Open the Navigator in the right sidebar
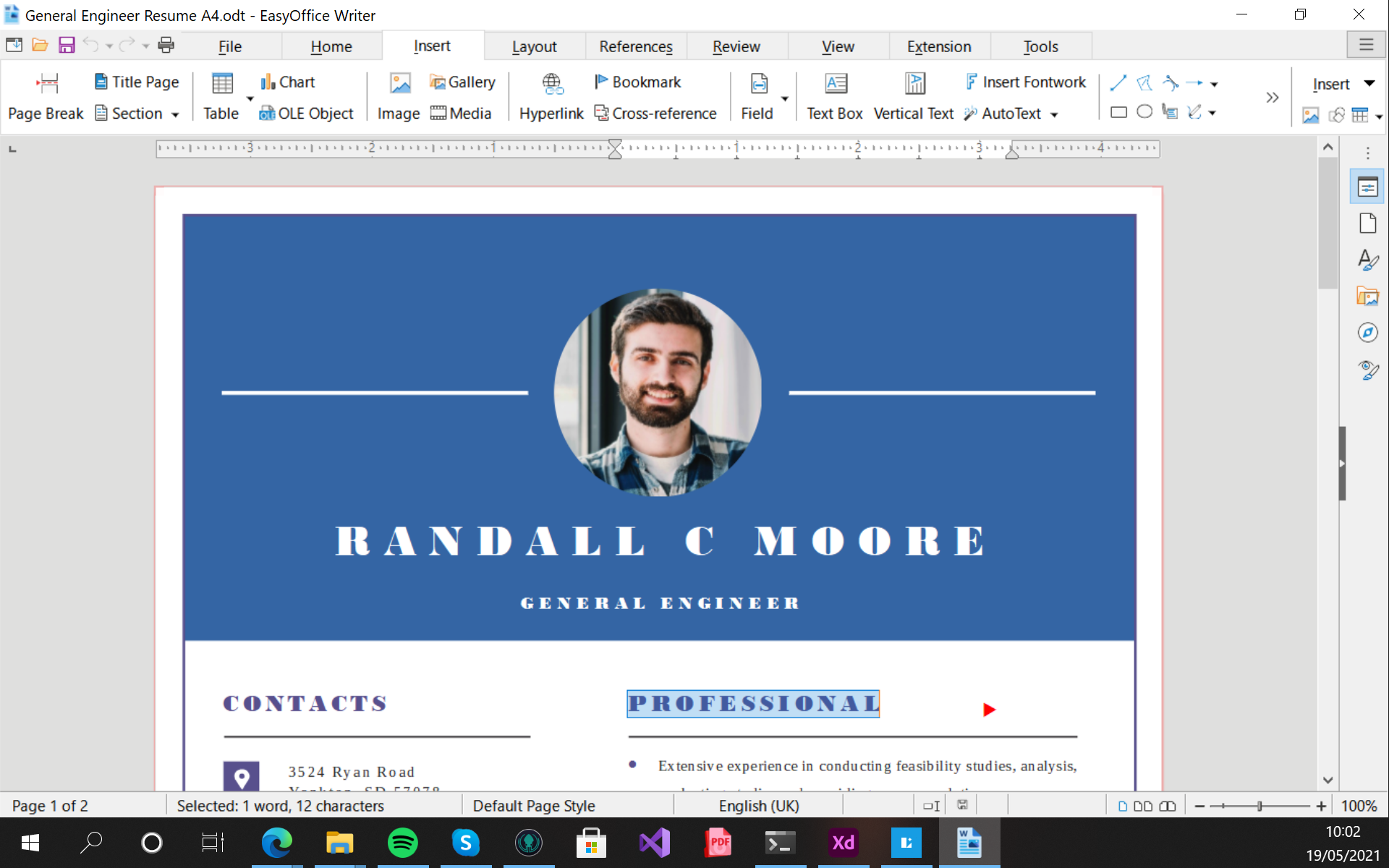The width and height of the screenshot is (1389, 868). click(1368, 332)
